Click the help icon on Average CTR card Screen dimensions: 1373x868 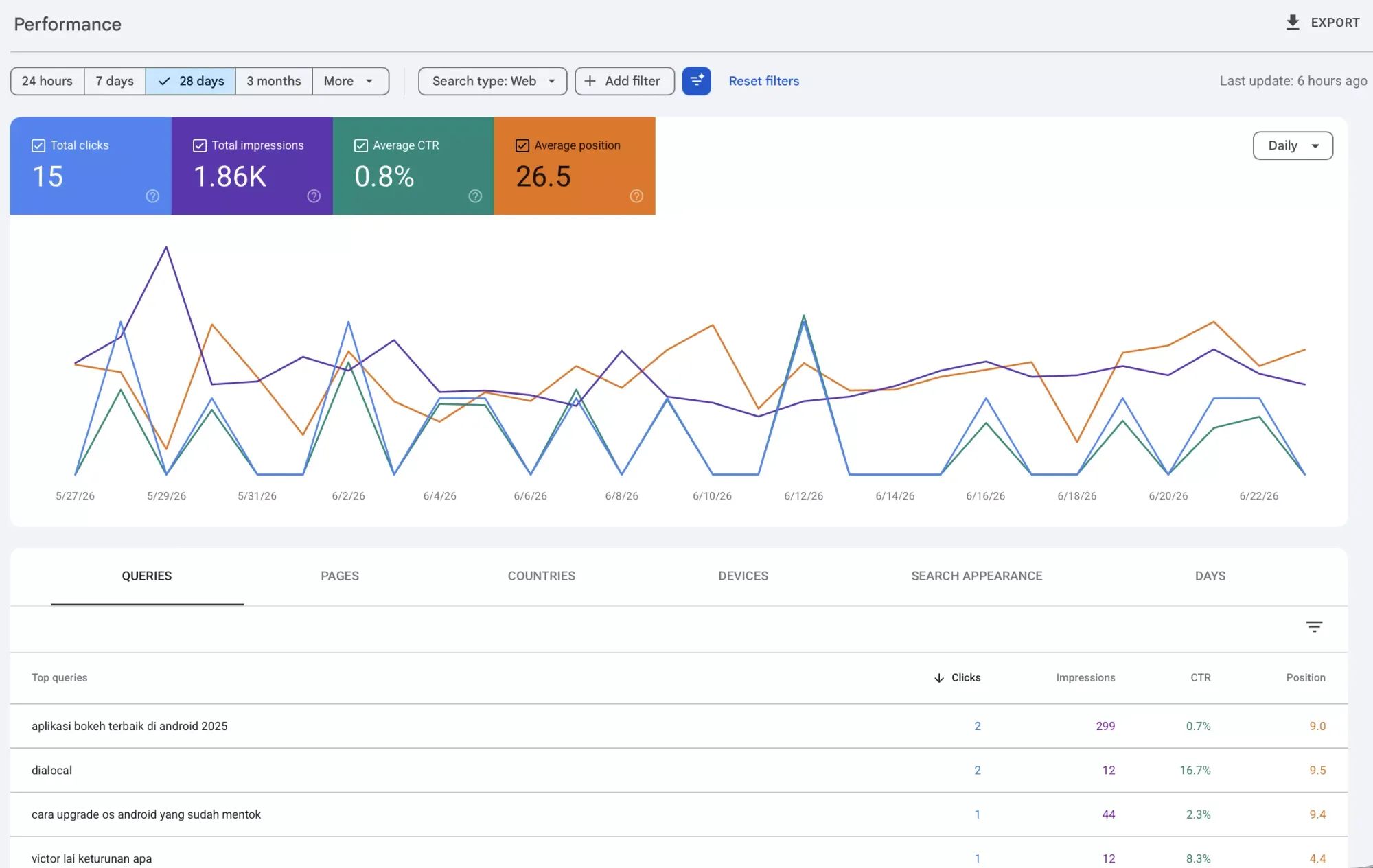pos(475,196)
